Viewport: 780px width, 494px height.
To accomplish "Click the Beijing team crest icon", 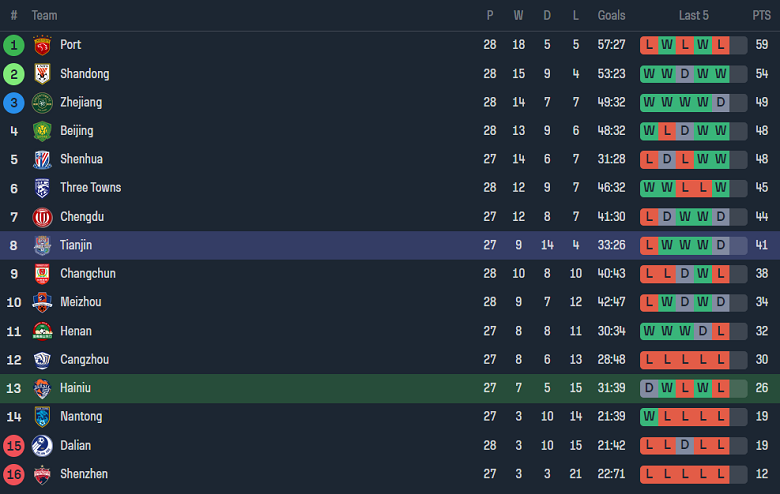I will point(42,131).
